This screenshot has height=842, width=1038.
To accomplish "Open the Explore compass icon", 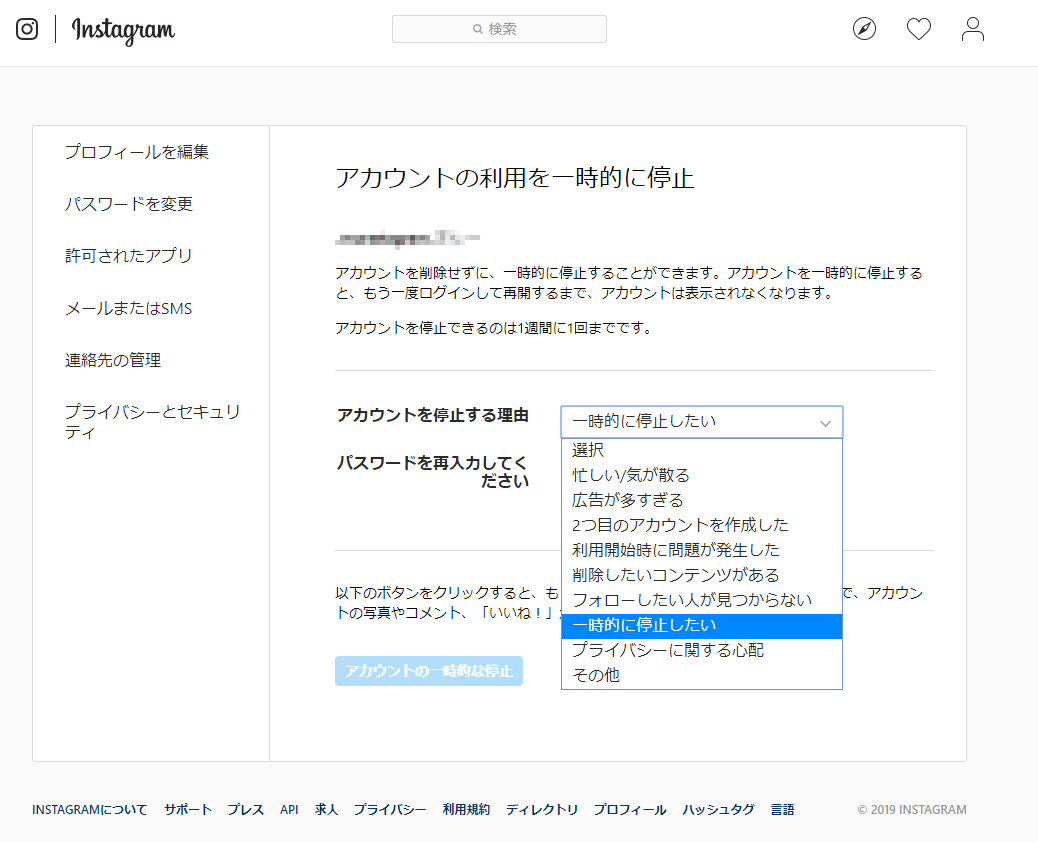I will point(864,29).
